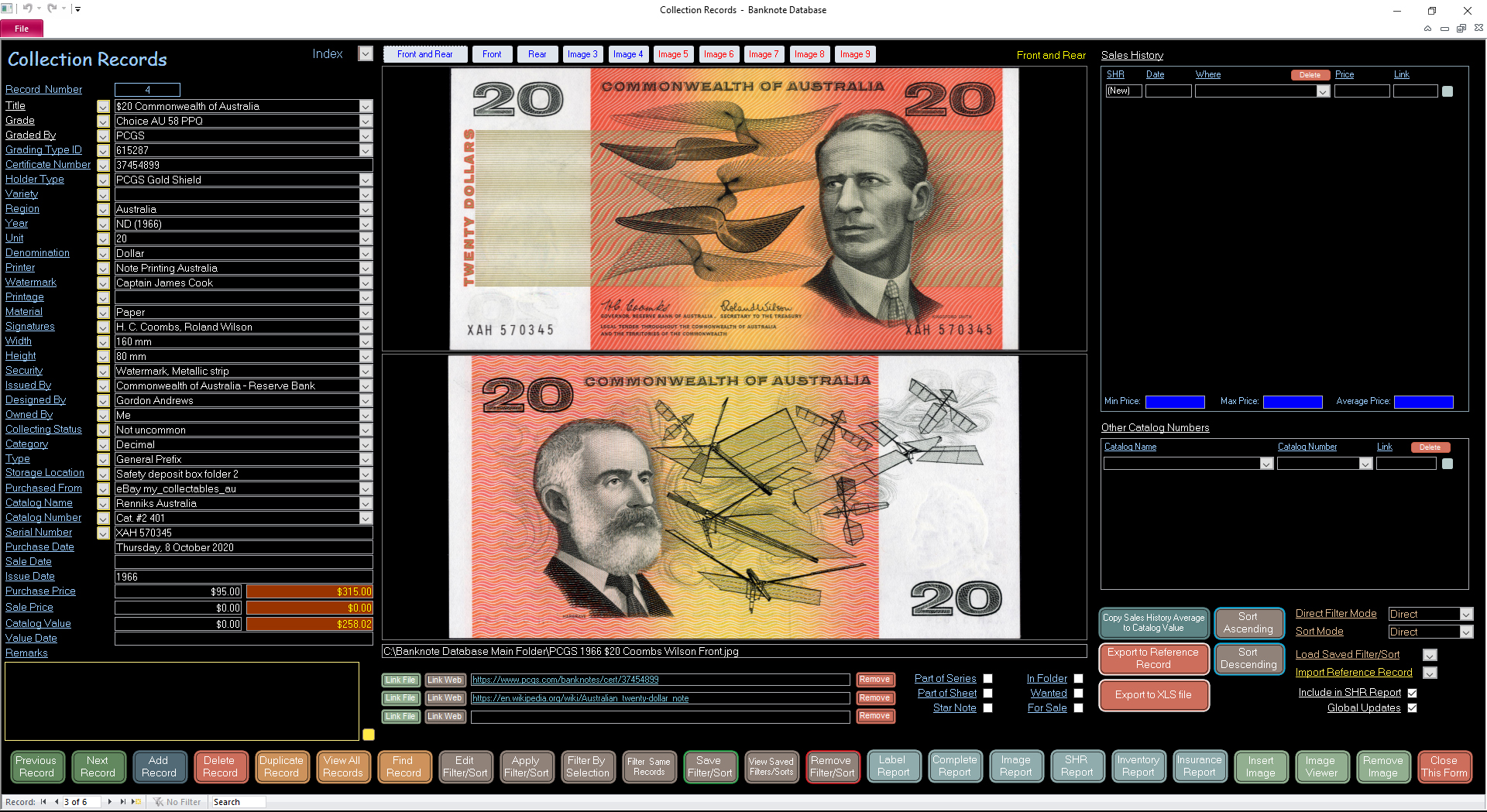Viewport: 1487px width, 812px height.
Task: Click the No Filter indicator
Action: (177, 802)
